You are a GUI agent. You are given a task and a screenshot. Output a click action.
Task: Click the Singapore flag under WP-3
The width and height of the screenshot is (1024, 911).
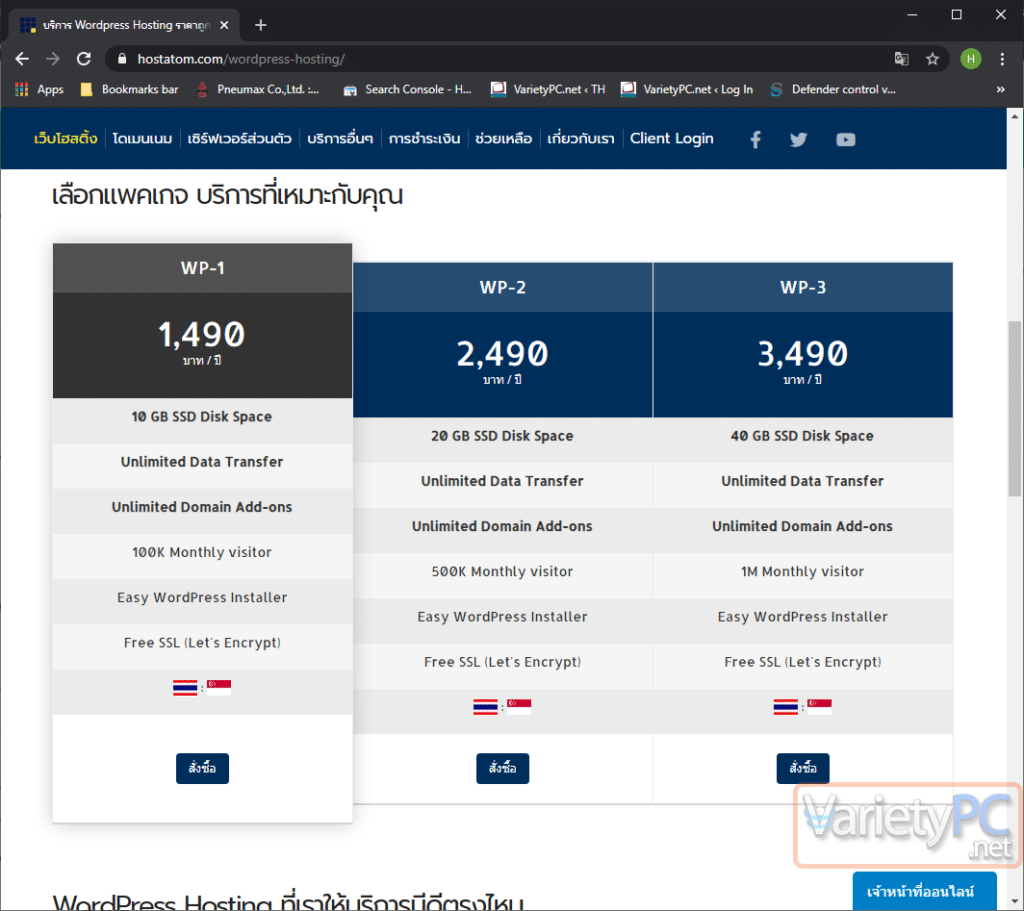click(x=820, y=707)
